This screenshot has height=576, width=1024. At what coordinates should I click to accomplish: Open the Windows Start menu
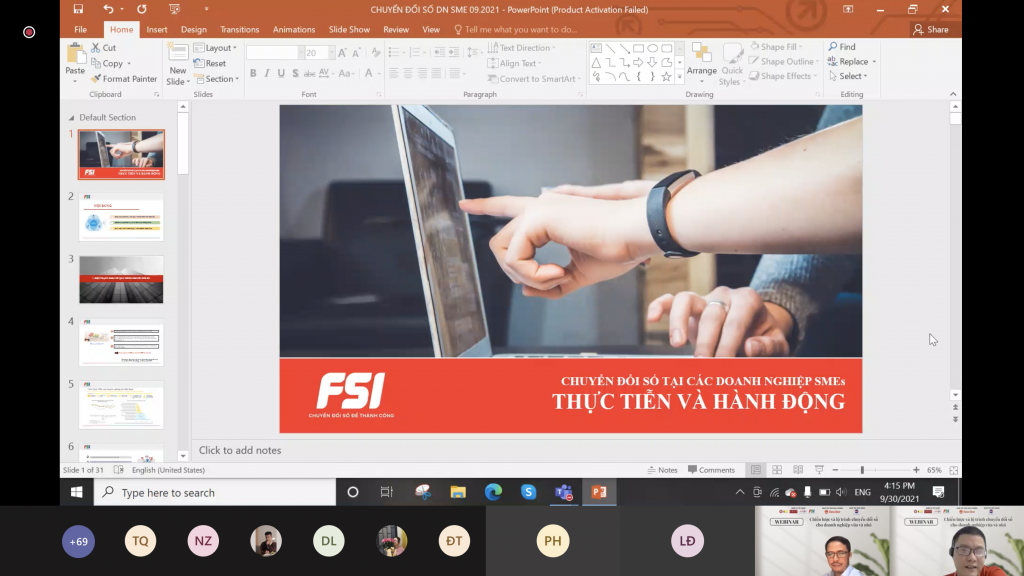click(76, 492)
